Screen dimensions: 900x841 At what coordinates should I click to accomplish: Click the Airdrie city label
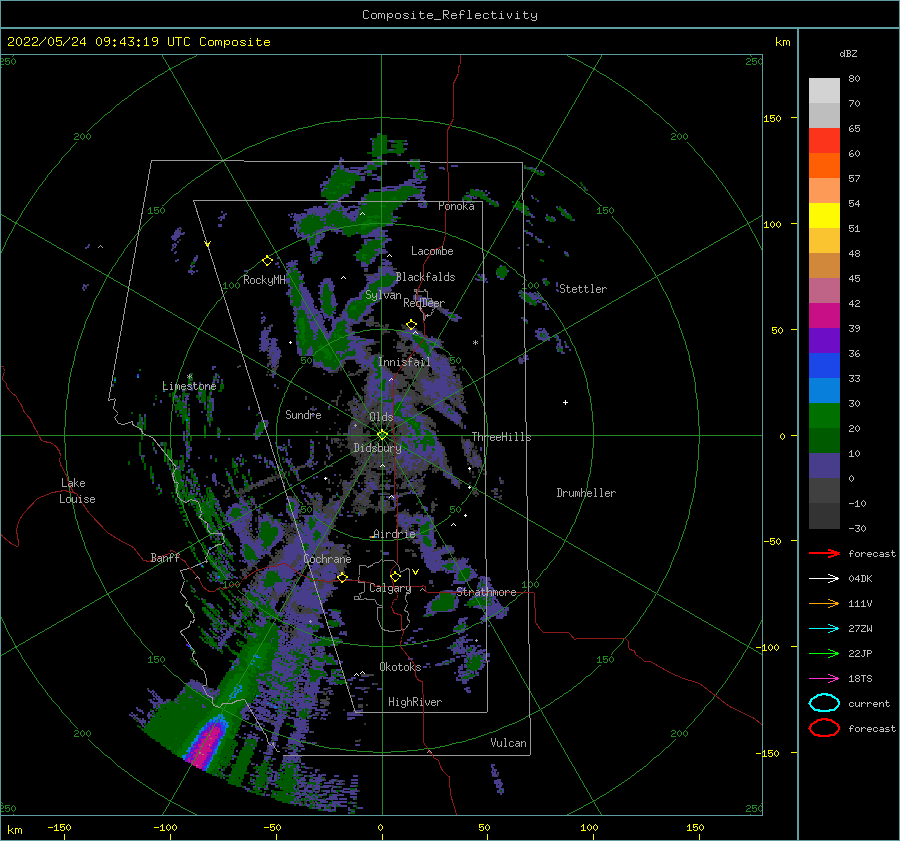point(394,534)
